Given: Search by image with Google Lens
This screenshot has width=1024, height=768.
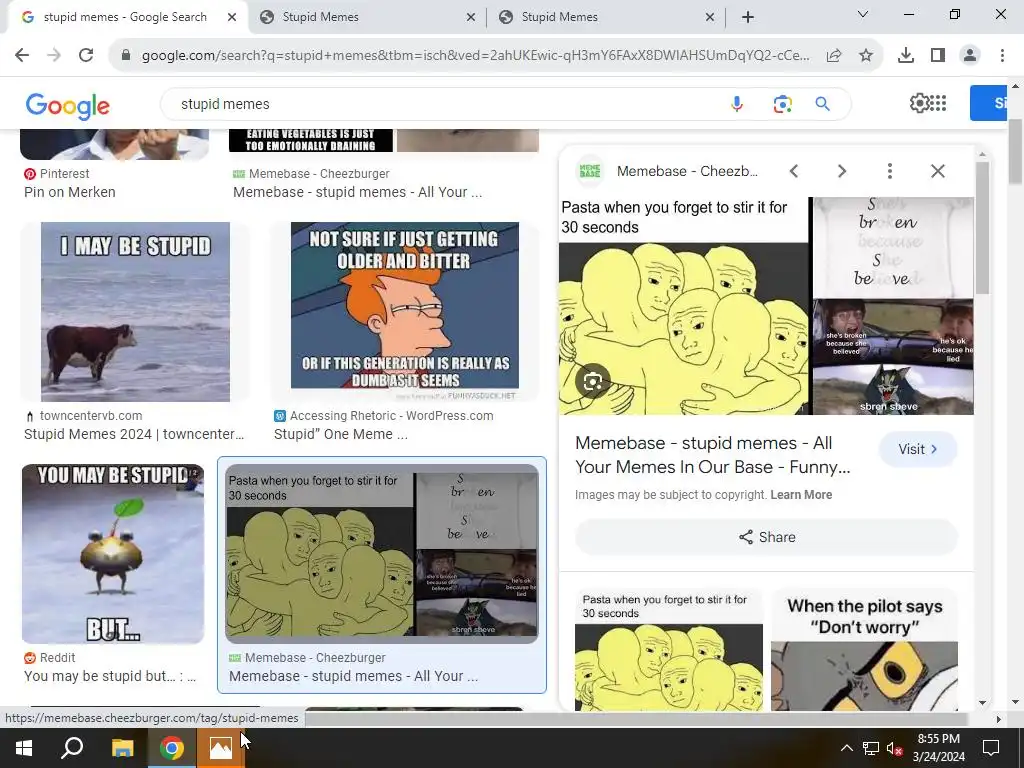Looking at the screenshot, I should [782, 104].
